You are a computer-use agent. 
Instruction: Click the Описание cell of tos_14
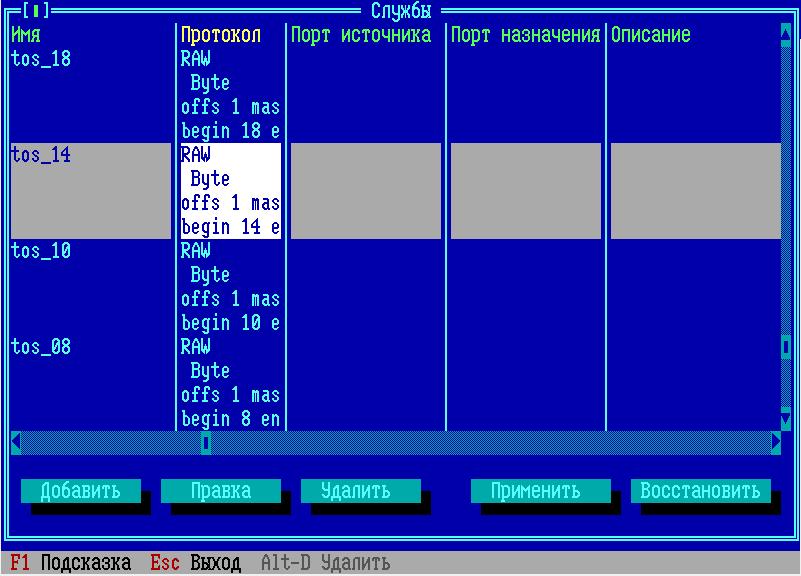pyautogui.click(x=695, y=190)
